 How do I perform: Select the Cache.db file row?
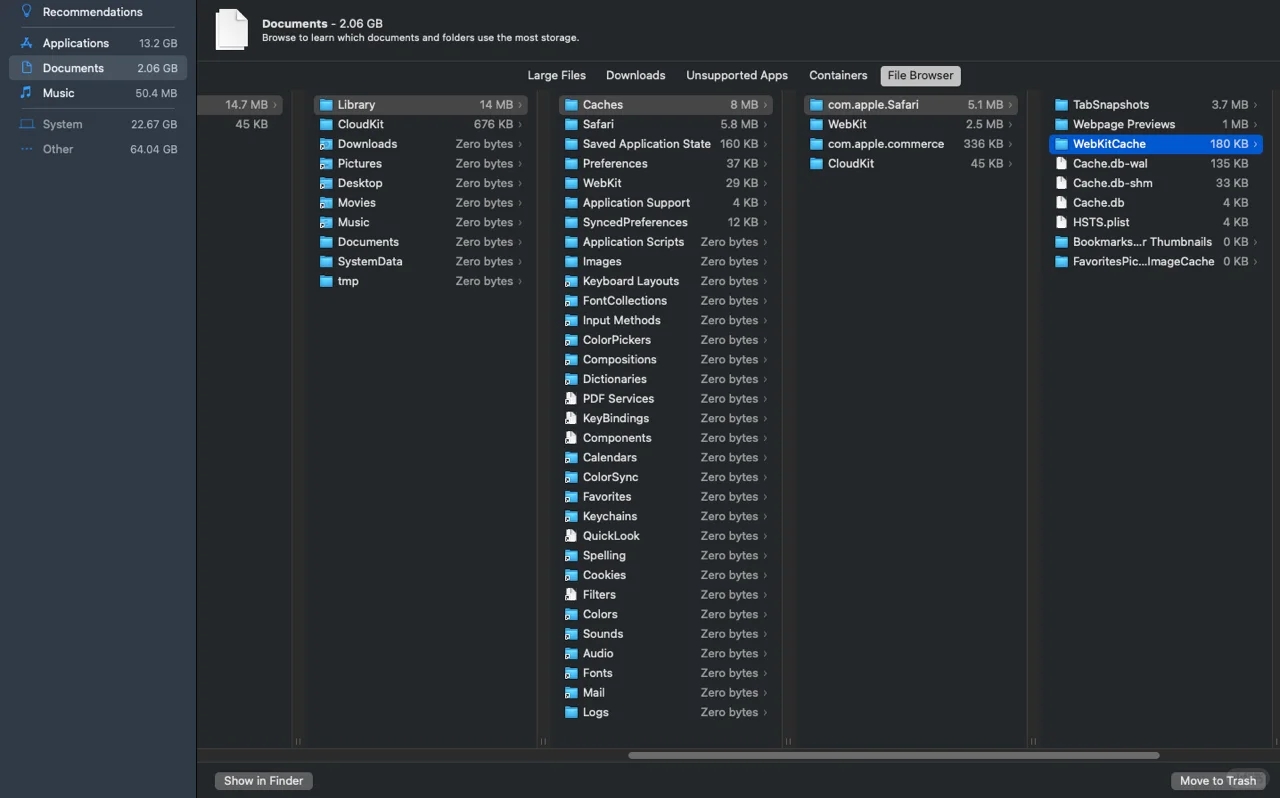pyautogui.click(x=1156, y=203)
